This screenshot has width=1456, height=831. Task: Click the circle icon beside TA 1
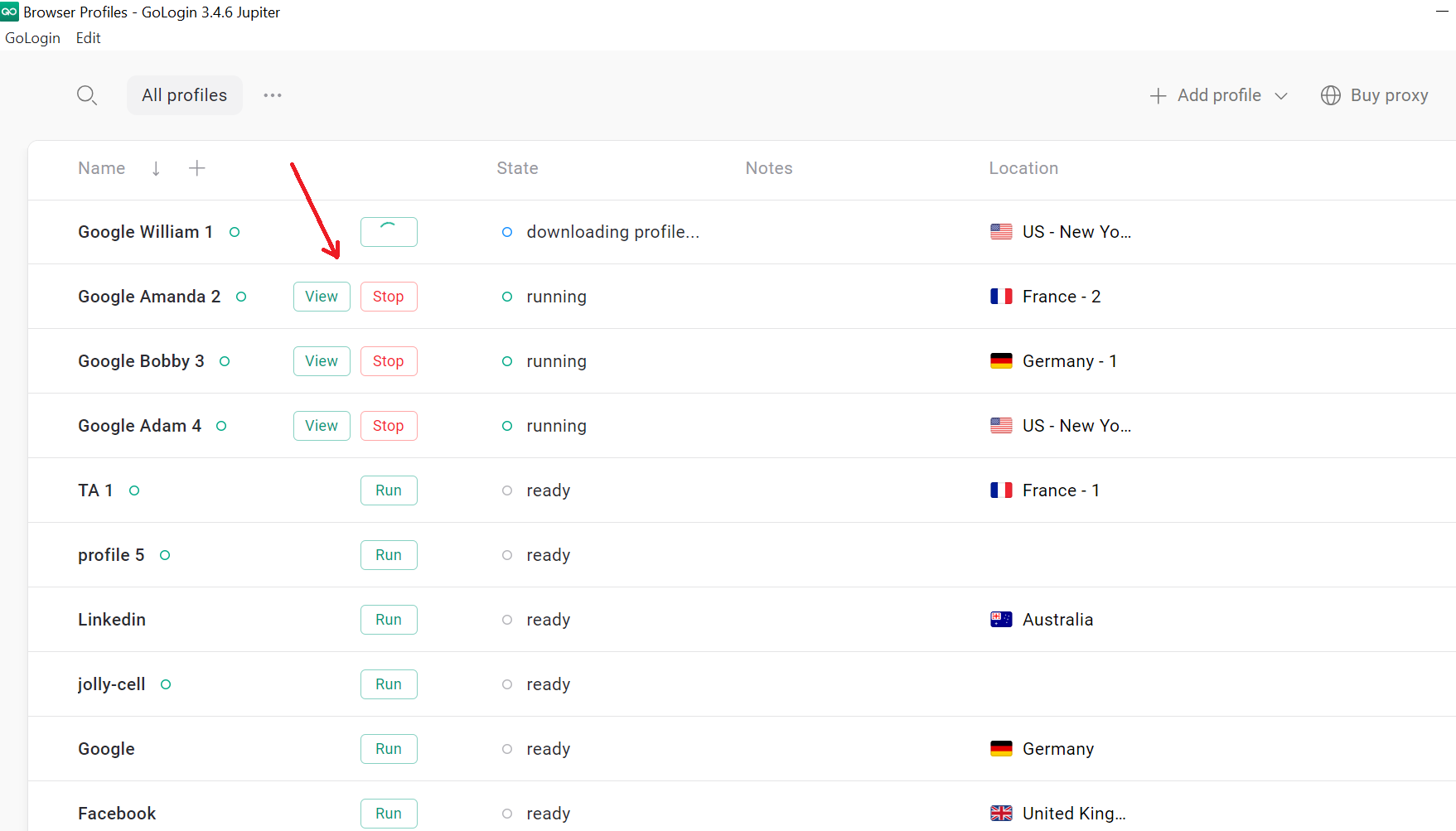[x=134, y=490]
